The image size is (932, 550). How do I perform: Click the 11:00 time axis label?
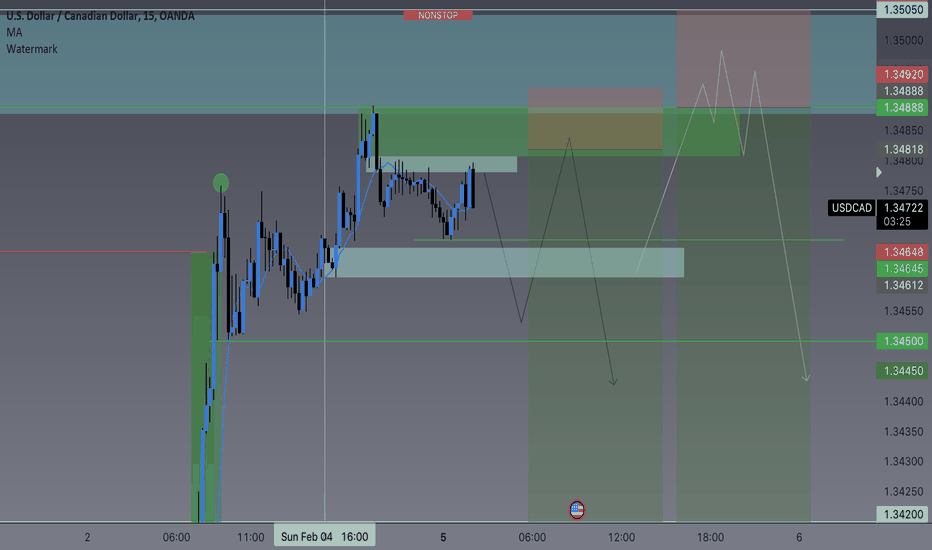click(251, 538)
